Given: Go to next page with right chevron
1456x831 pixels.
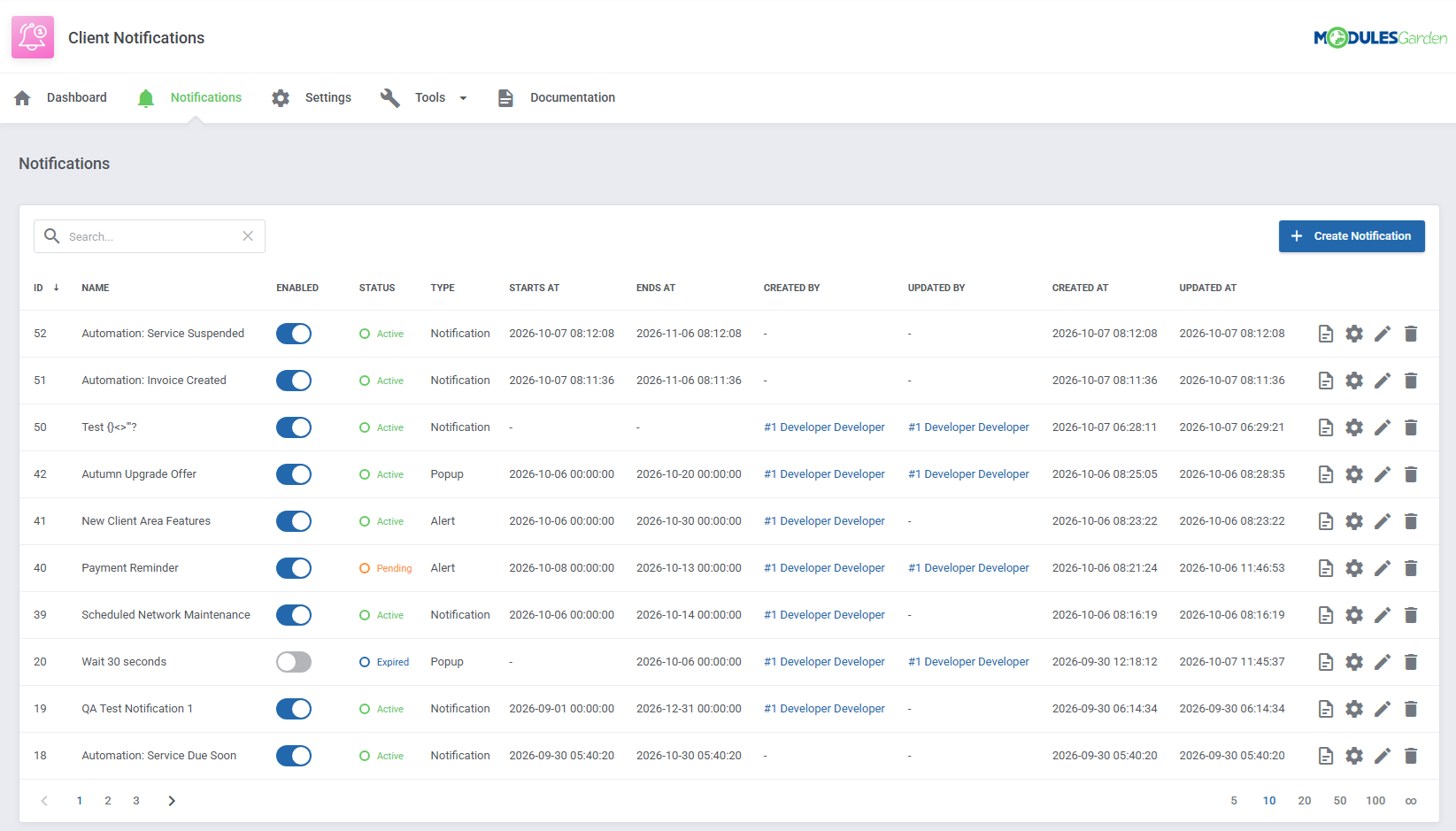Looking at the screenshot, I should [172, 801].
